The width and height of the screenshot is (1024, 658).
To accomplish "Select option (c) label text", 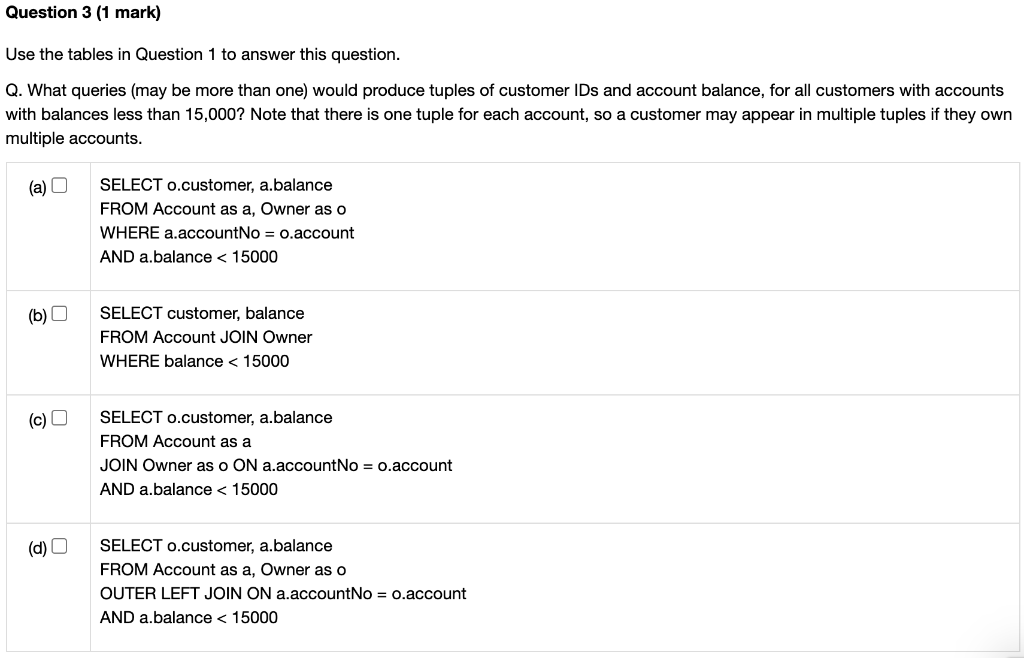I will click(38, 417).
